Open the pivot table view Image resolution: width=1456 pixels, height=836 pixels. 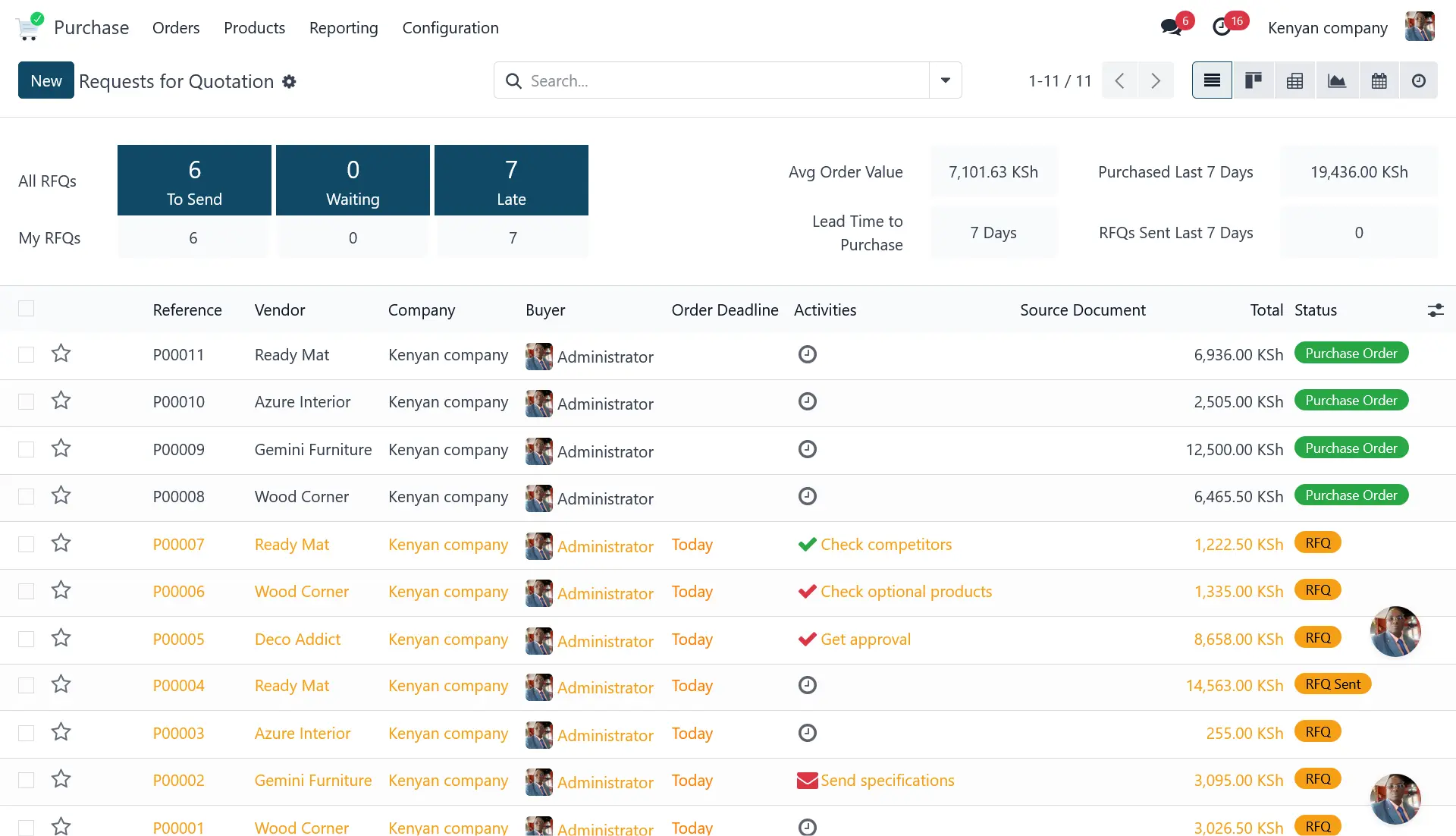click(x=1294, y=80)
